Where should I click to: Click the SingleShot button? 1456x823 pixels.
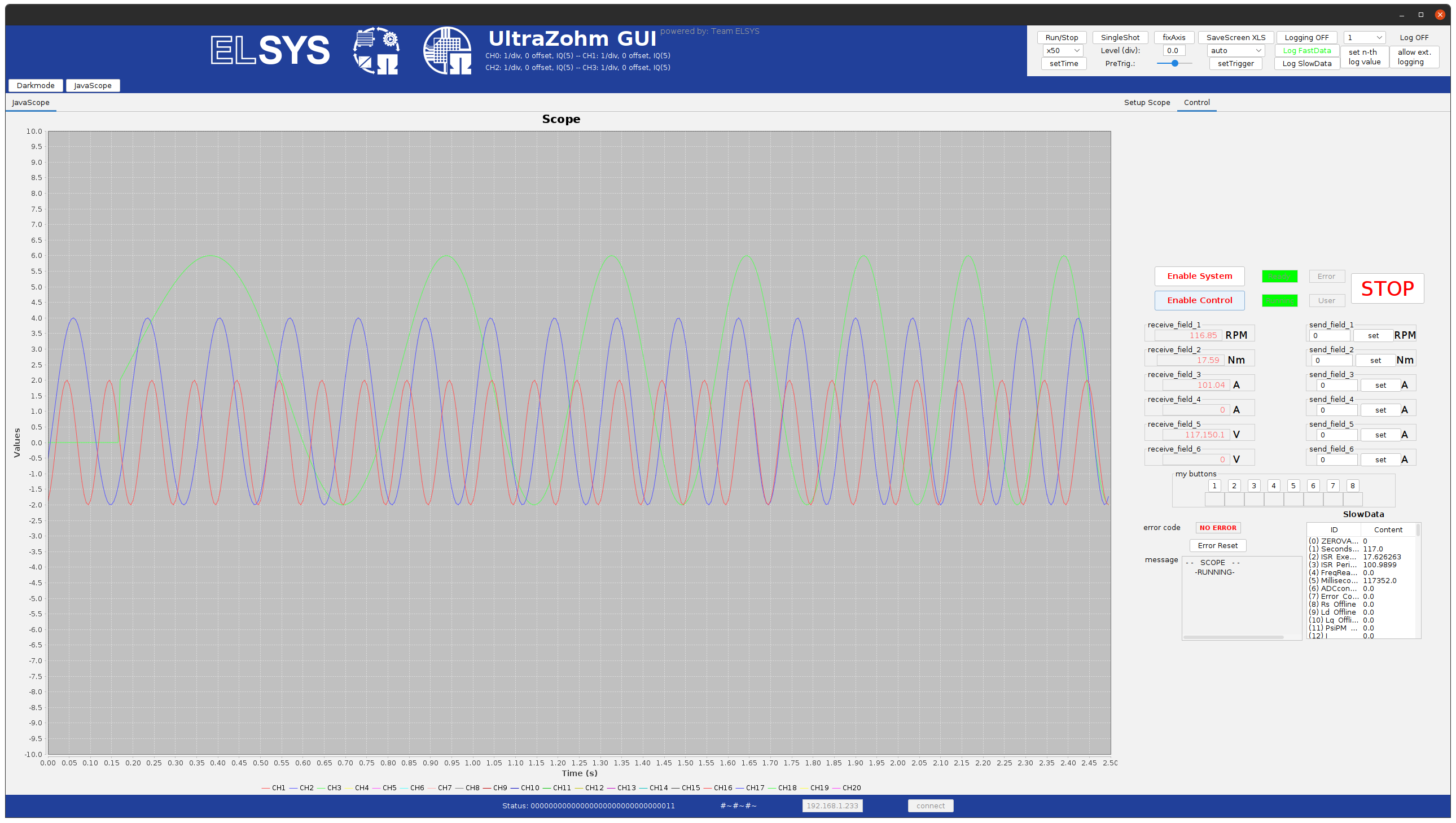pyautogui.click(x=1120, y=37)
